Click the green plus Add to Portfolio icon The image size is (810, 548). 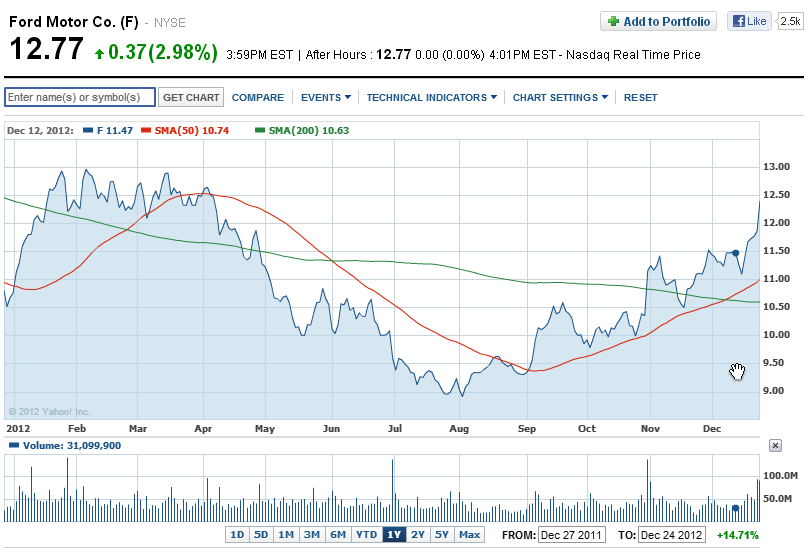613,21
